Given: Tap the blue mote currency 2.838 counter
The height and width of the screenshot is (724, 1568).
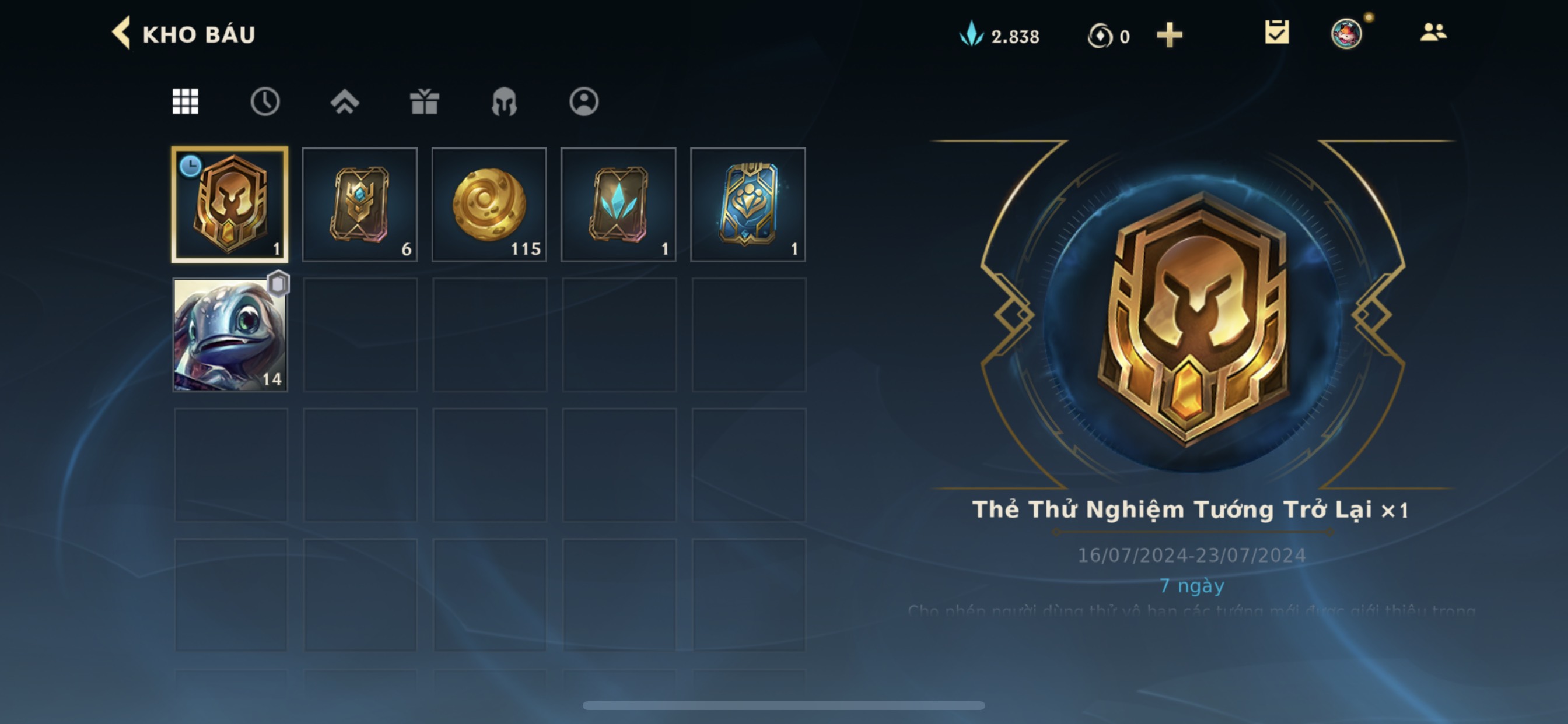Looking at the screenshot, I should pos(999,36).
